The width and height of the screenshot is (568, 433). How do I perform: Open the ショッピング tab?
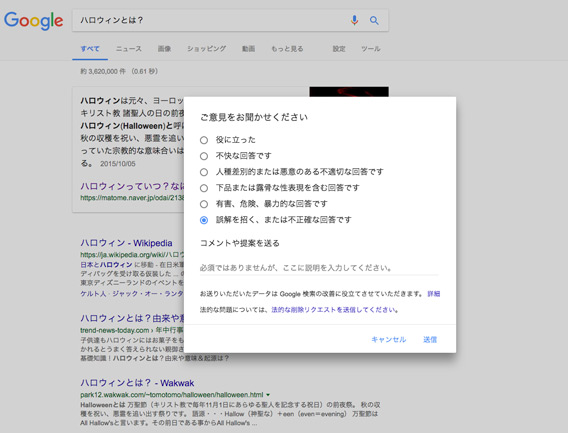click(206, 49)
